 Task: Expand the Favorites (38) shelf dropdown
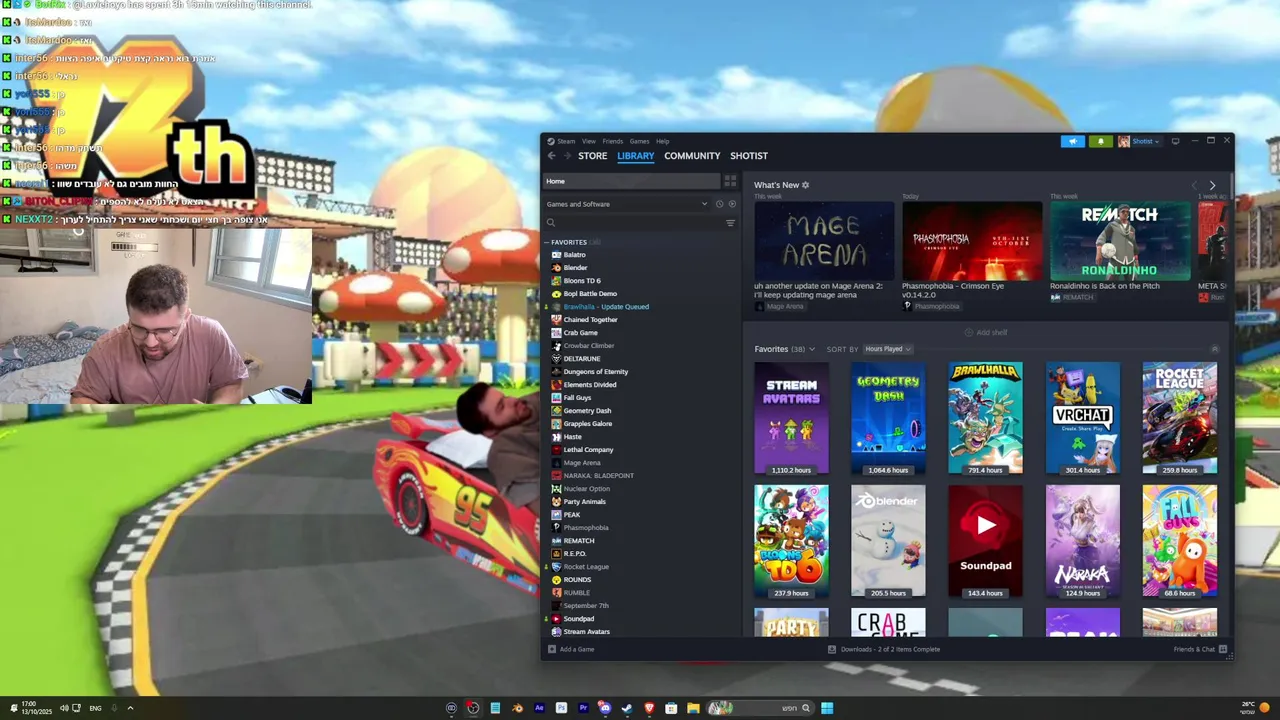pos(811,349)
